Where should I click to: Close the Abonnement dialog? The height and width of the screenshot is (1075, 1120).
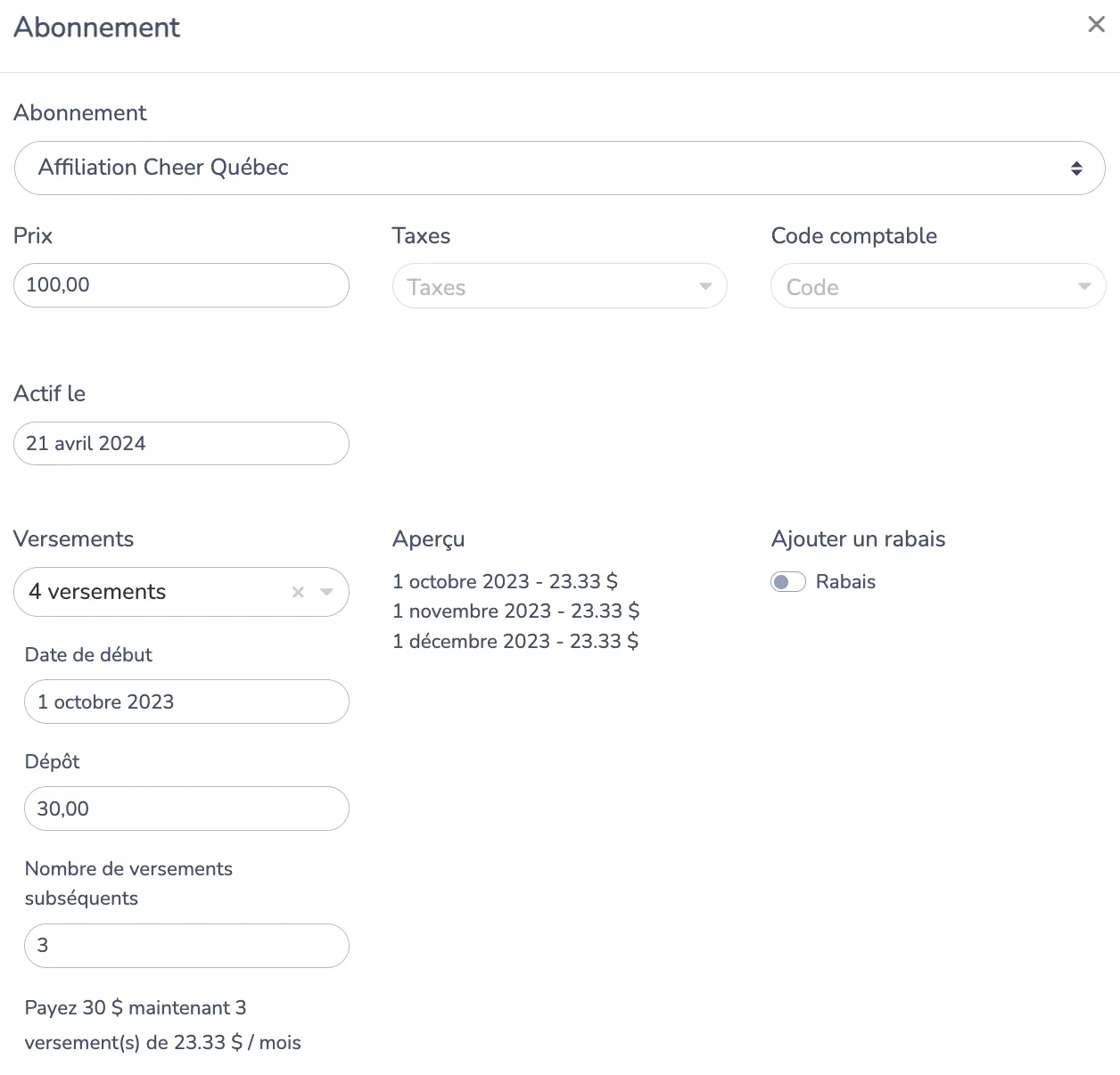[x=1096, y=25]
